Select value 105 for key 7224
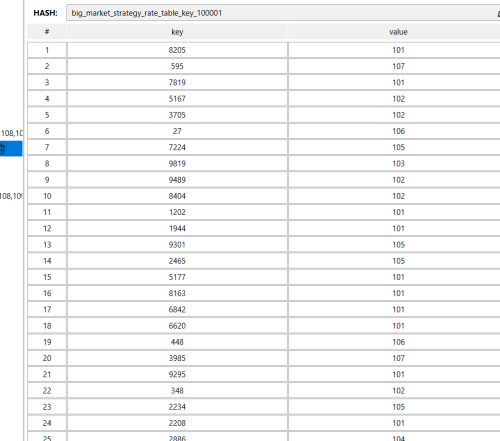 (398, 147)
